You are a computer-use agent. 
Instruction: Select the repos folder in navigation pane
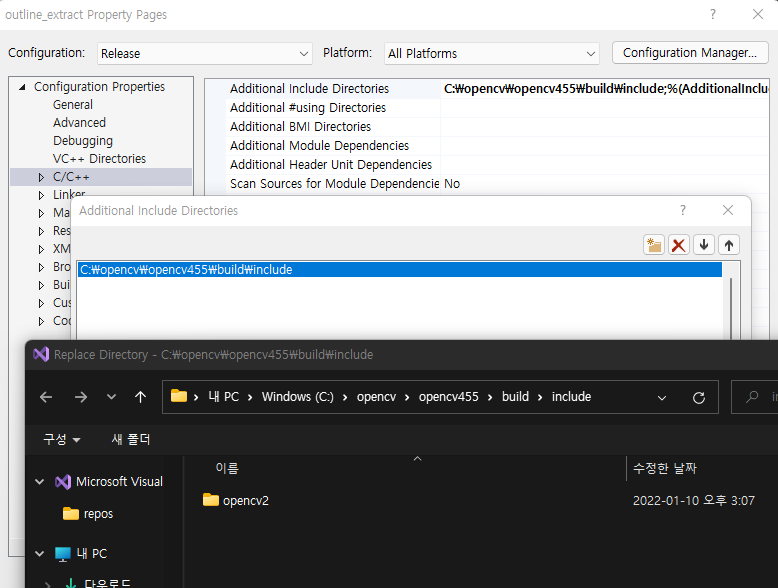pos(88,514)
